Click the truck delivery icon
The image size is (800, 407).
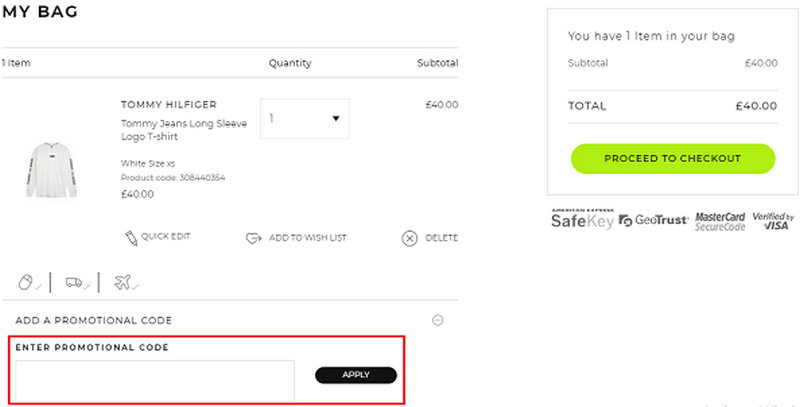(x=74, y=283)
